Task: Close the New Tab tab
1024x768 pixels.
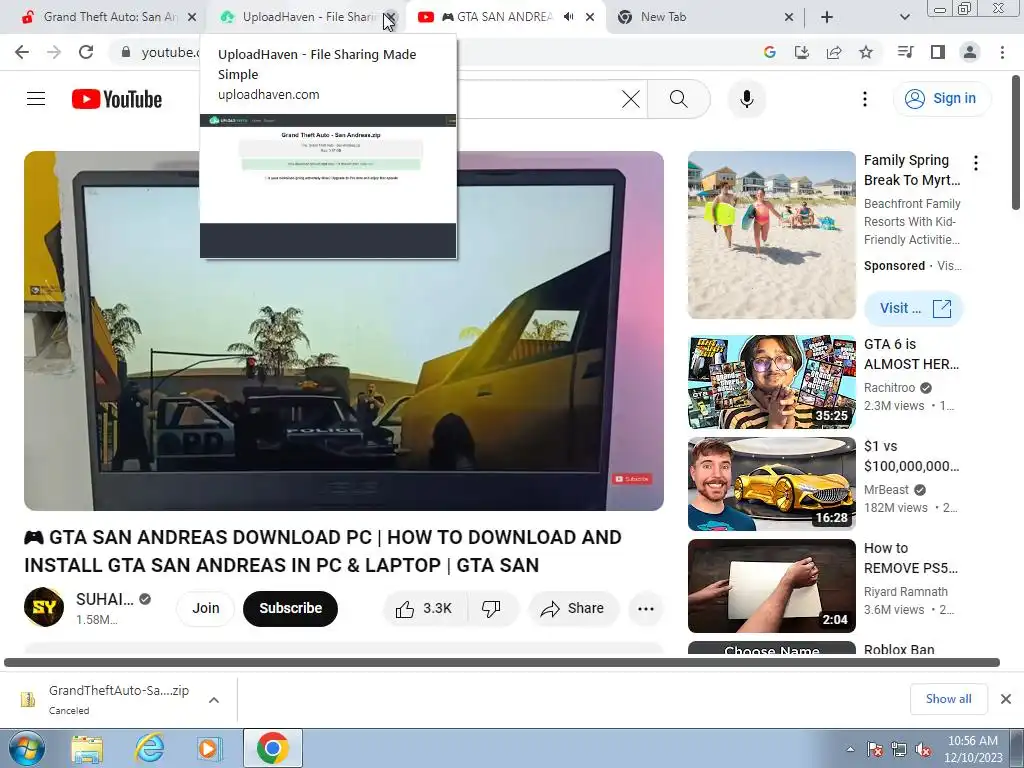Action: (x=789, y=17)
